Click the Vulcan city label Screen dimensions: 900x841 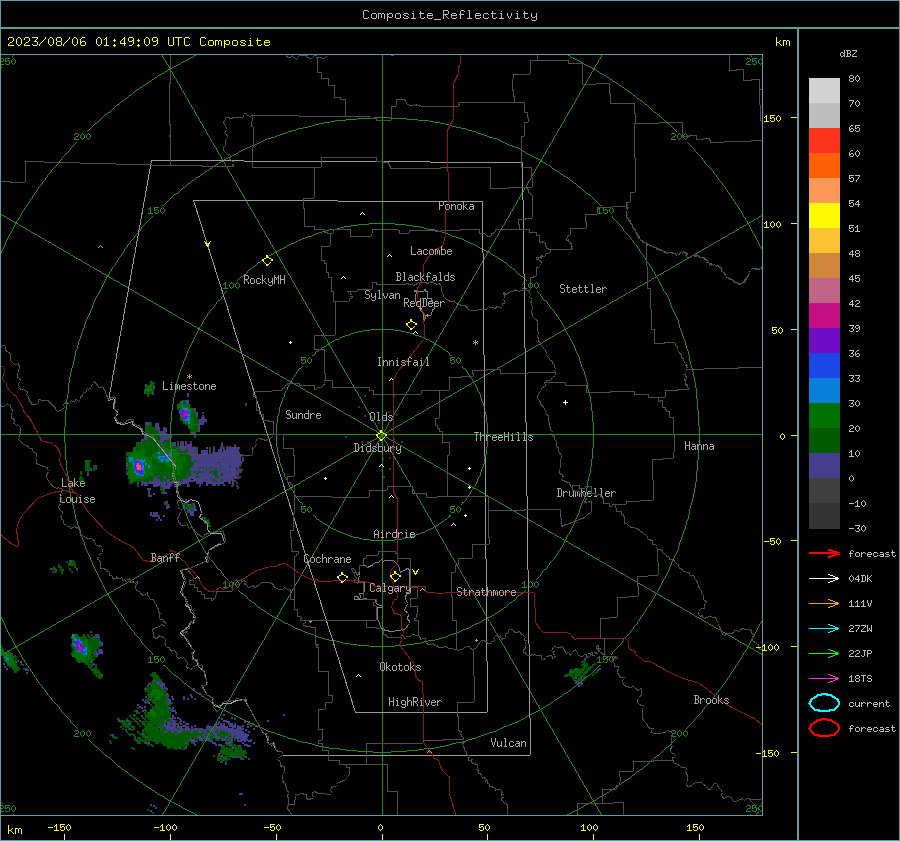pos(508,743)
